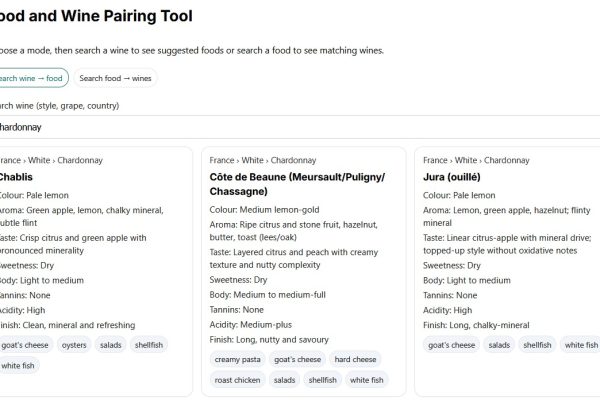Click 'Finish: Long, chalky-mineral' text

[476, 325]
